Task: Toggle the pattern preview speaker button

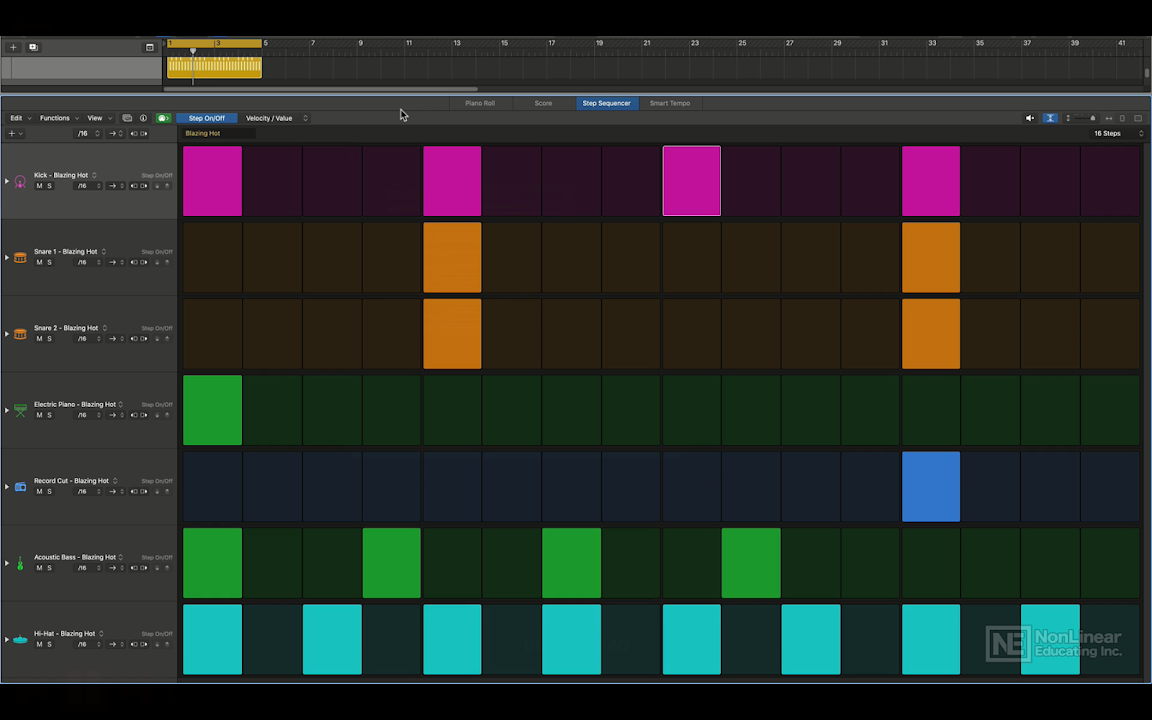Action: (1030, 118)
